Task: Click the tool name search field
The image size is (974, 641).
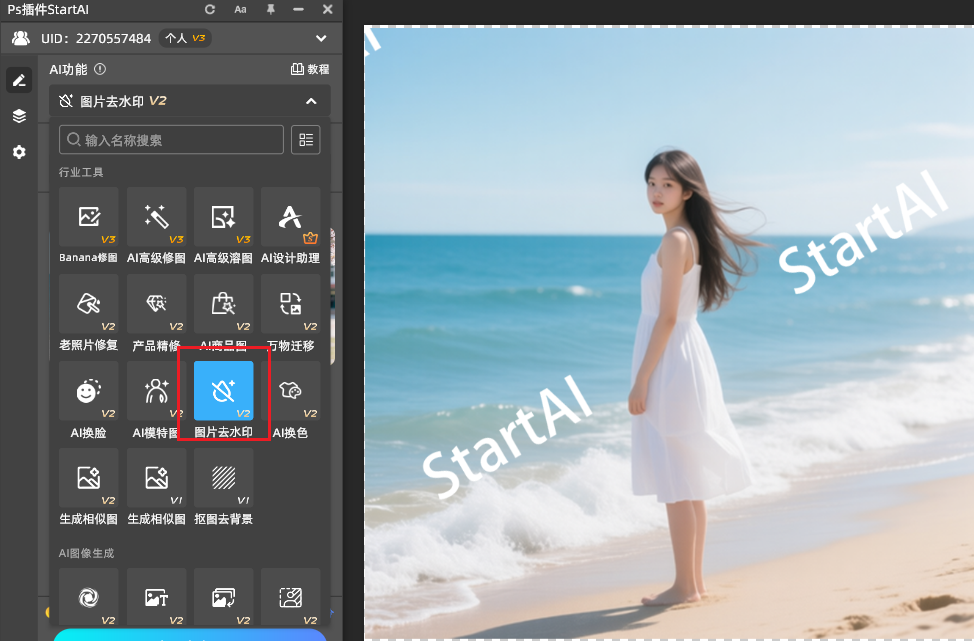Action: pyautogui.click(x=171, y=140)
